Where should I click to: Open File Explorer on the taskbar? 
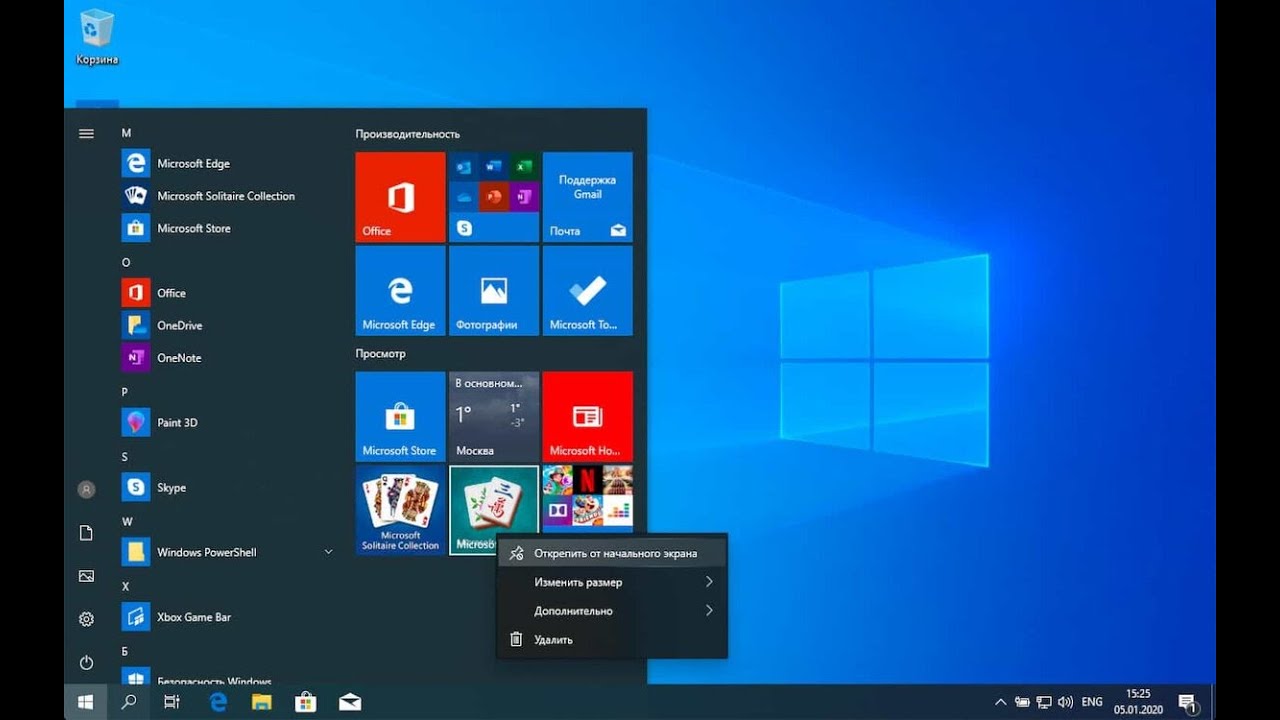tap(262, 702)
